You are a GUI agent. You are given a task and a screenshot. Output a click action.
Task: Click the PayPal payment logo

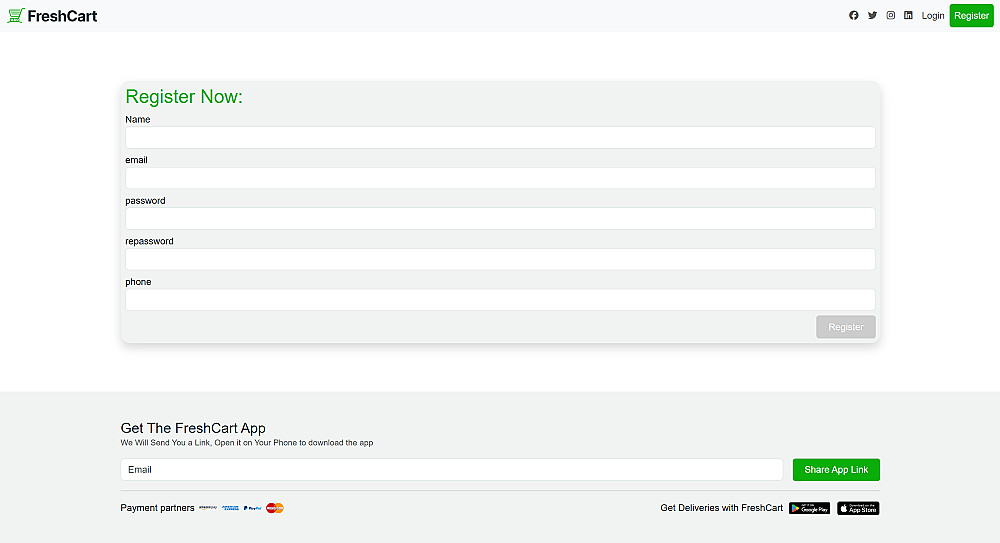point(253,508)
